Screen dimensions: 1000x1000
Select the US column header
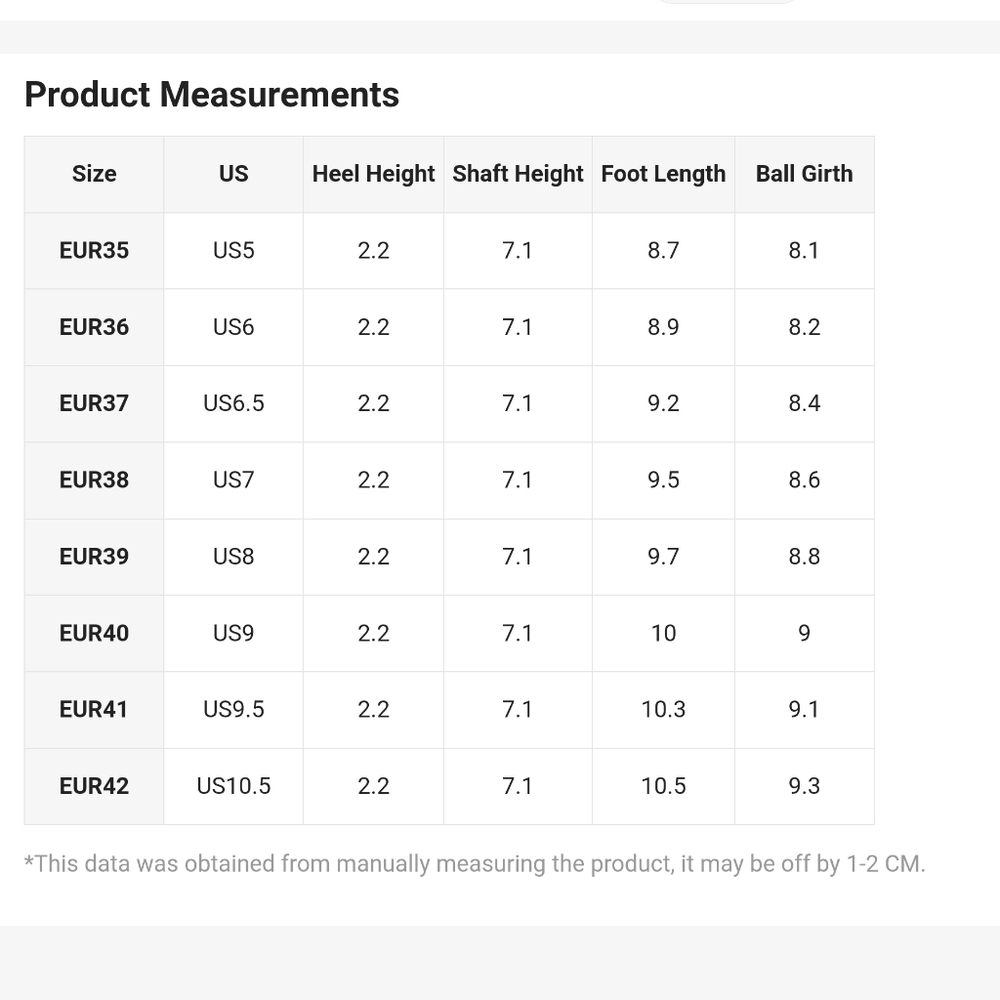click(233, 174)
